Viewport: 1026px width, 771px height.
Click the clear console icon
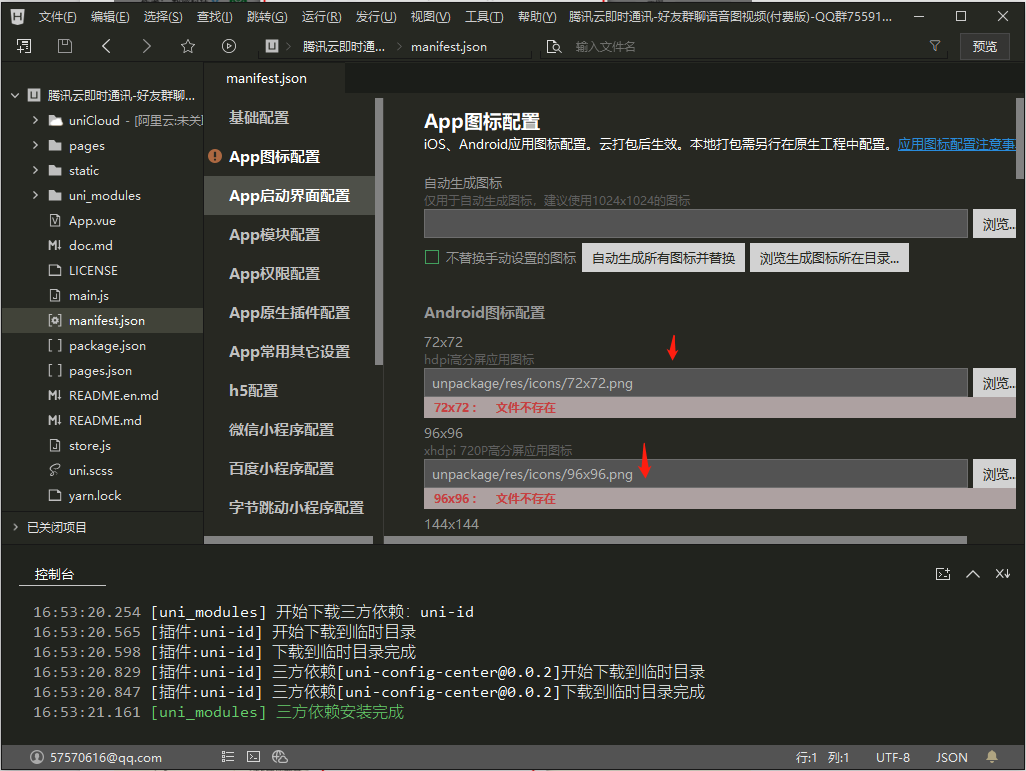pyautogui.click(x=1002, y=574)
